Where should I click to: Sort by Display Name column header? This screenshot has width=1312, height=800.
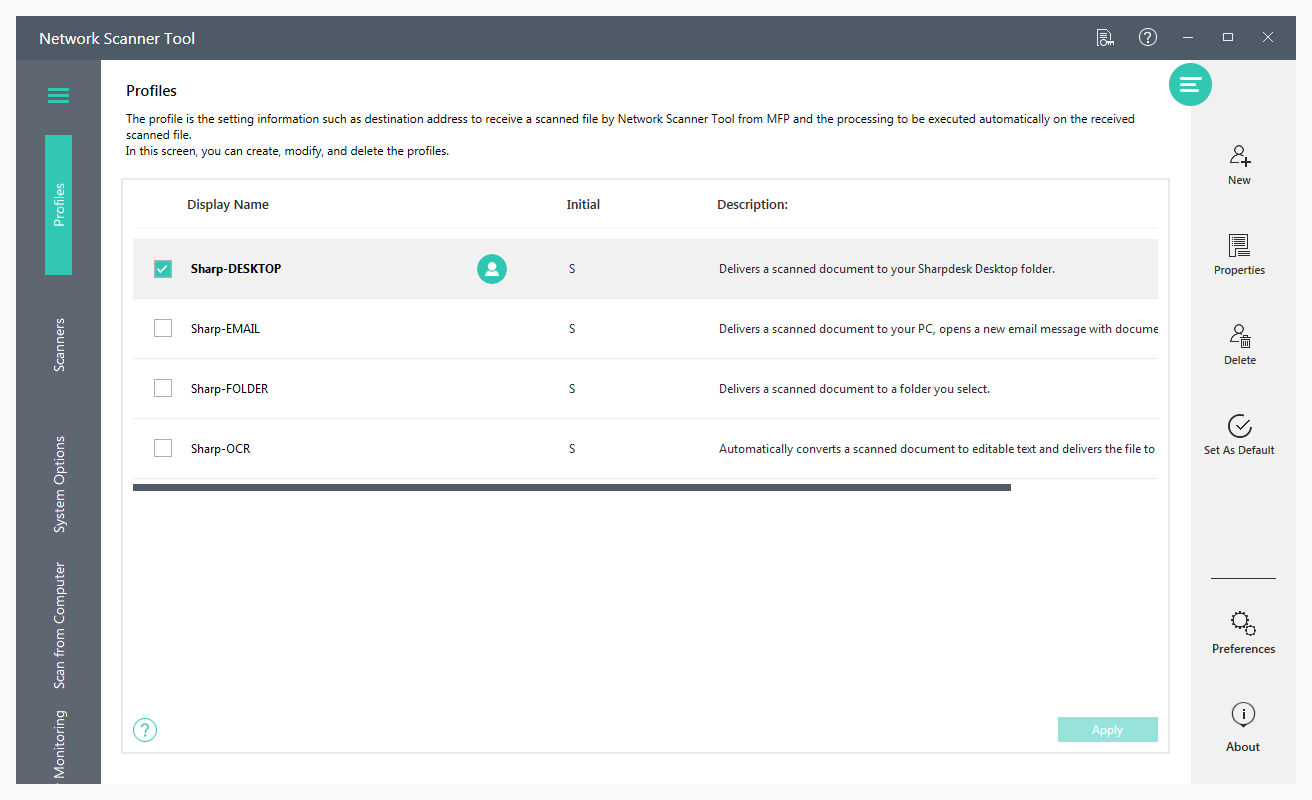pyautogui.click(x=228, y=205)
